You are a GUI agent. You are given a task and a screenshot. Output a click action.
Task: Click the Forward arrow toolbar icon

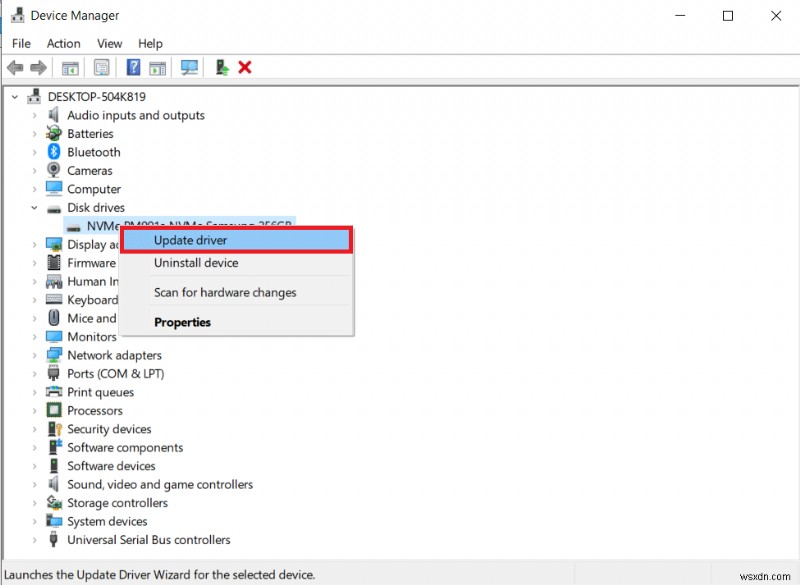(39, 67)
